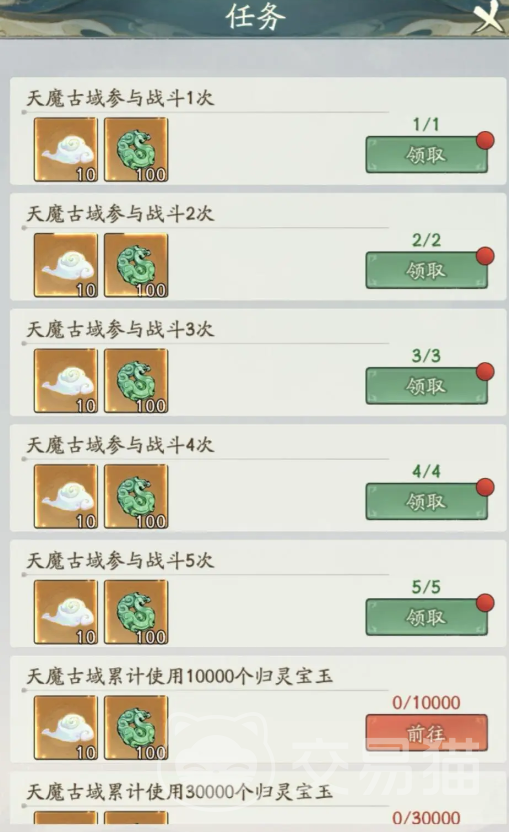Select jade dragon icon in 4-battle task
Image resolution: width=509 pixels, height=832 pixels.
point(136,497)
